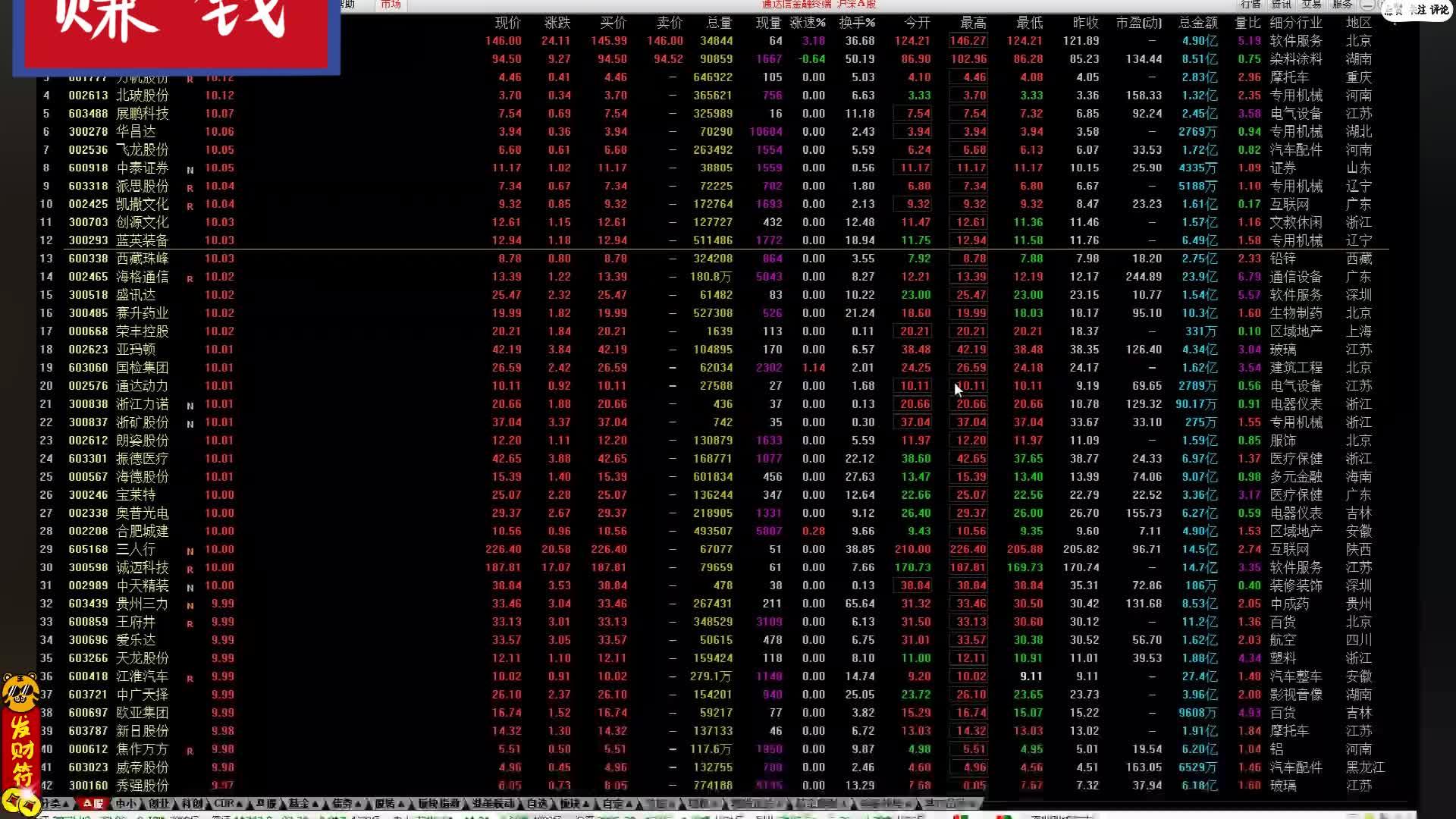Click the R marker beside 海格通信

pos(190,278)
